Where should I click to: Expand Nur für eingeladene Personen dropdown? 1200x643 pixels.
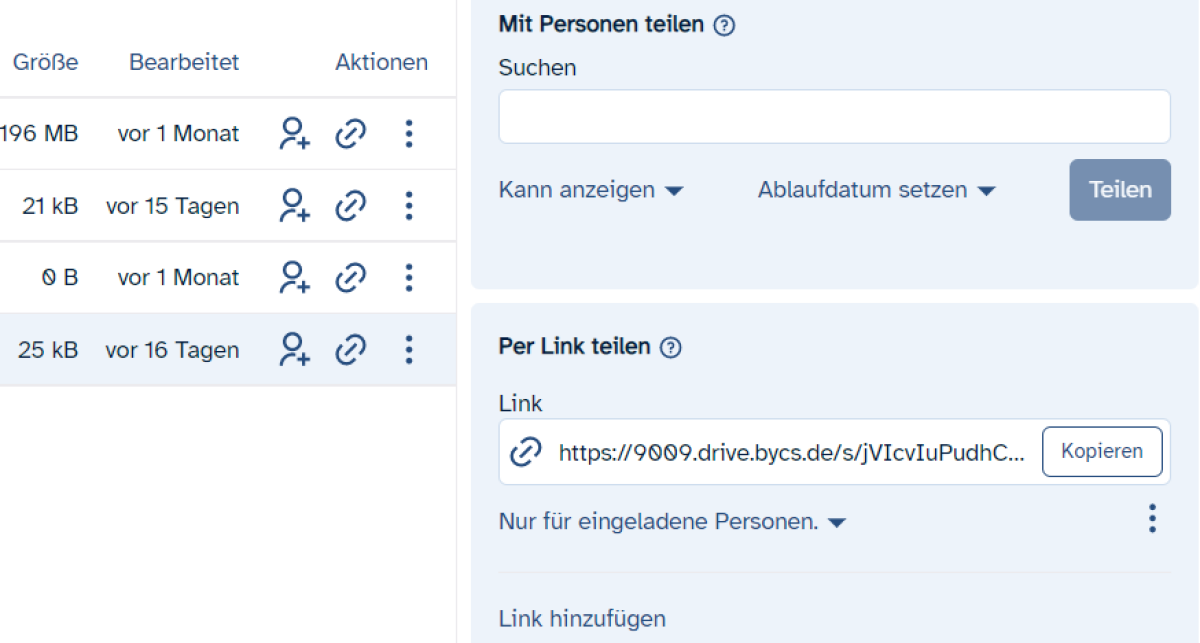(x=672, y=522)
